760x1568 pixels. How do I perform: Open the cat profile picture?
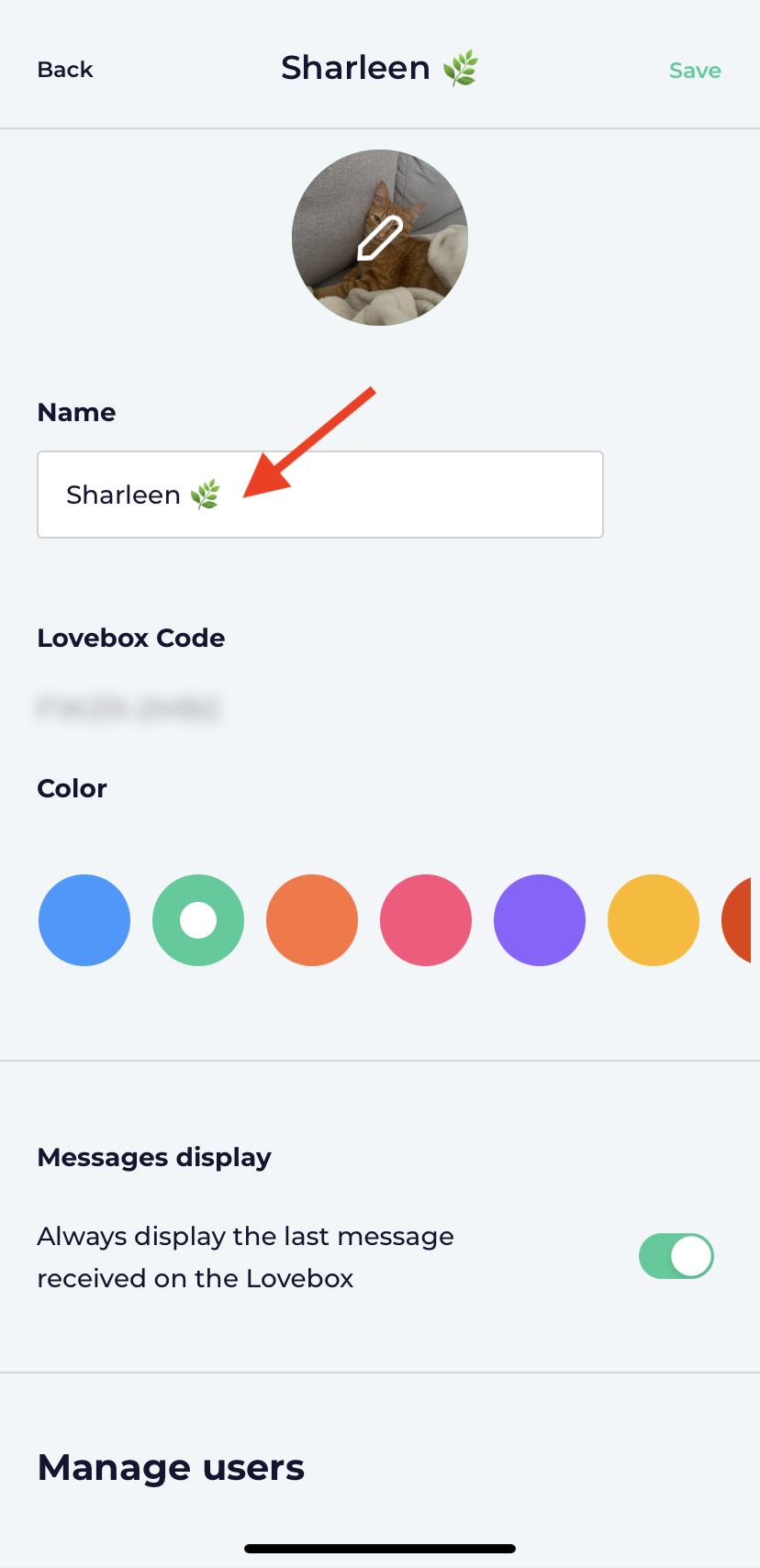coord(380,238)
